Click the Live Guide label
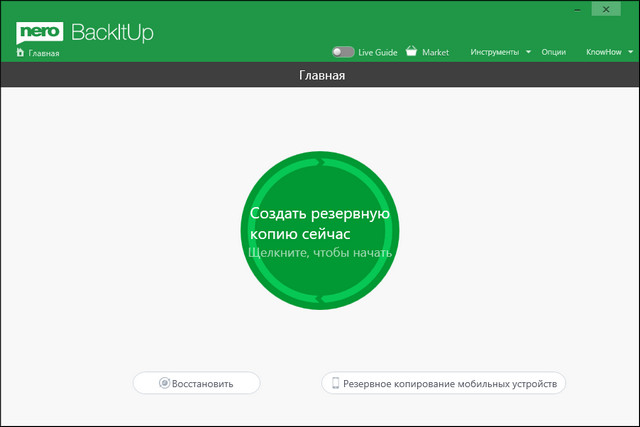Screen dimensions: 640x427 pos(378,51)
